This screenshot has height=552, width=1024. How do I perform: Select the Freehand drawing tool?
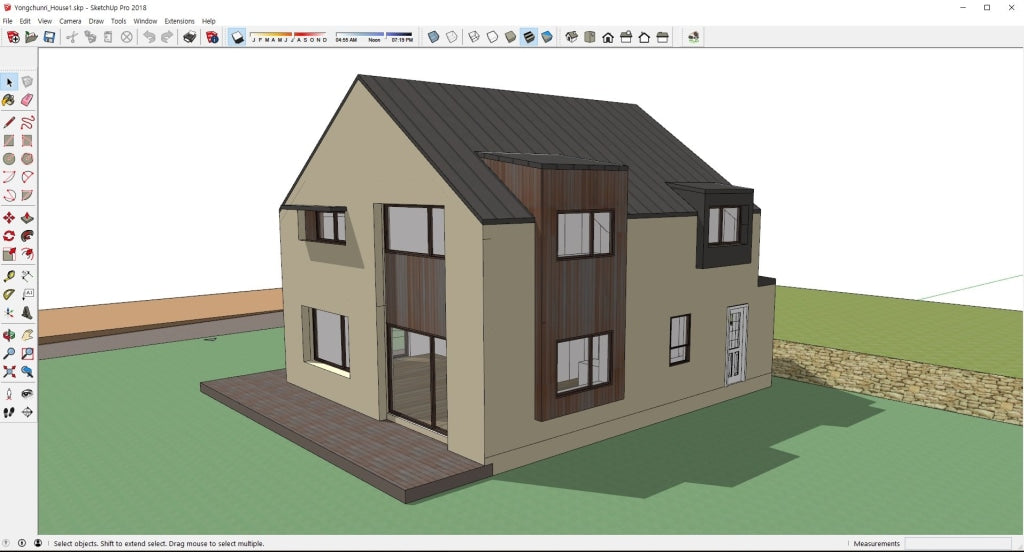click(x=27, y=122)
